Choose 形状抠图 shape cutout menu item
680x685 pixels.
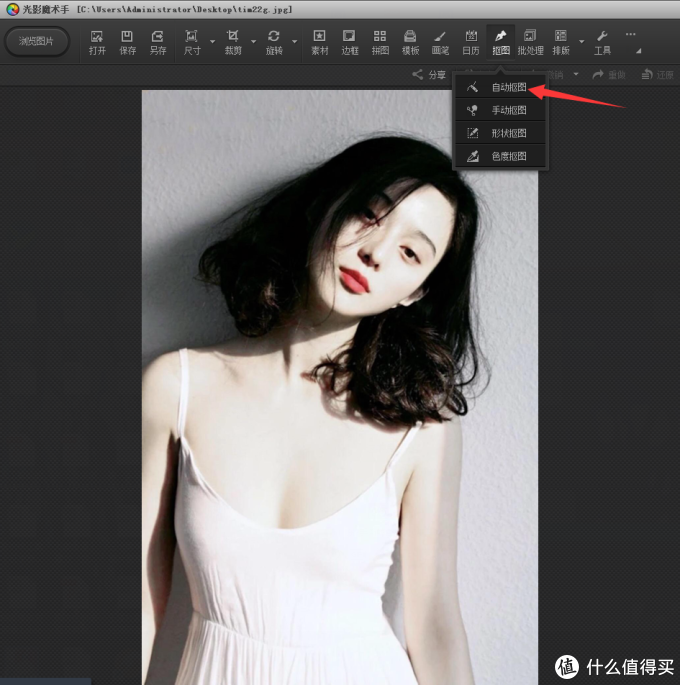point(501,133)
